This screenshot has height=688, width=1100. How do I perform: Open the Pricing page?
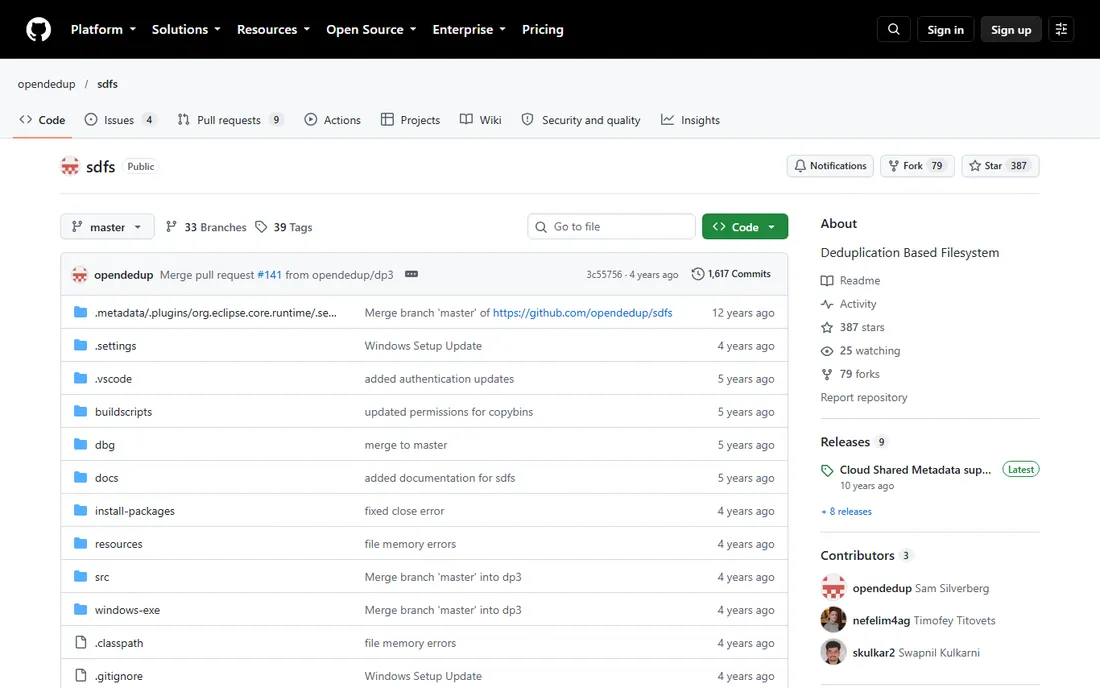pos(542,29)
